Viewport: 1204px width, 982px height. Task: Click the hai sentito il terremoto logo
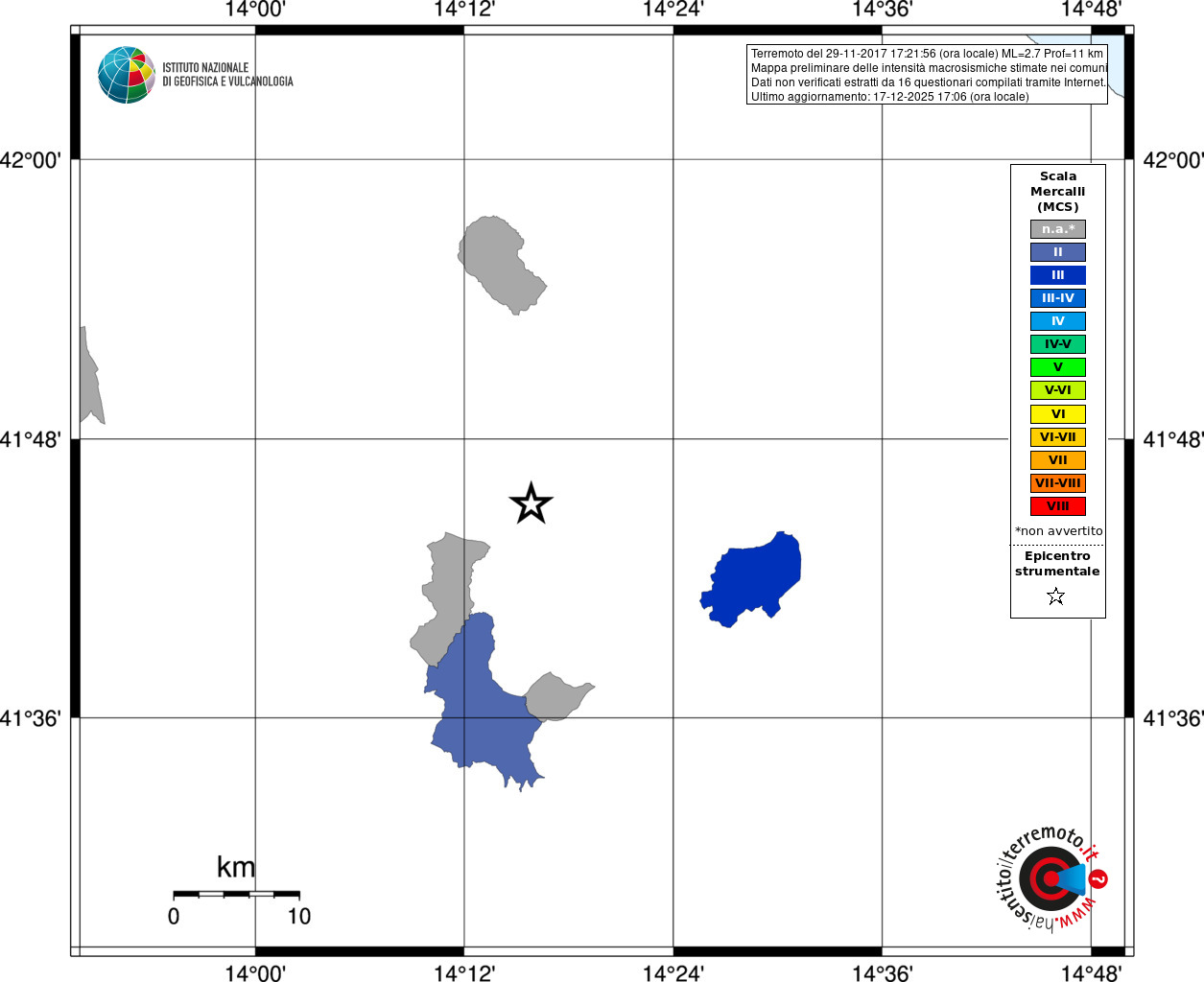[1051, 877]
